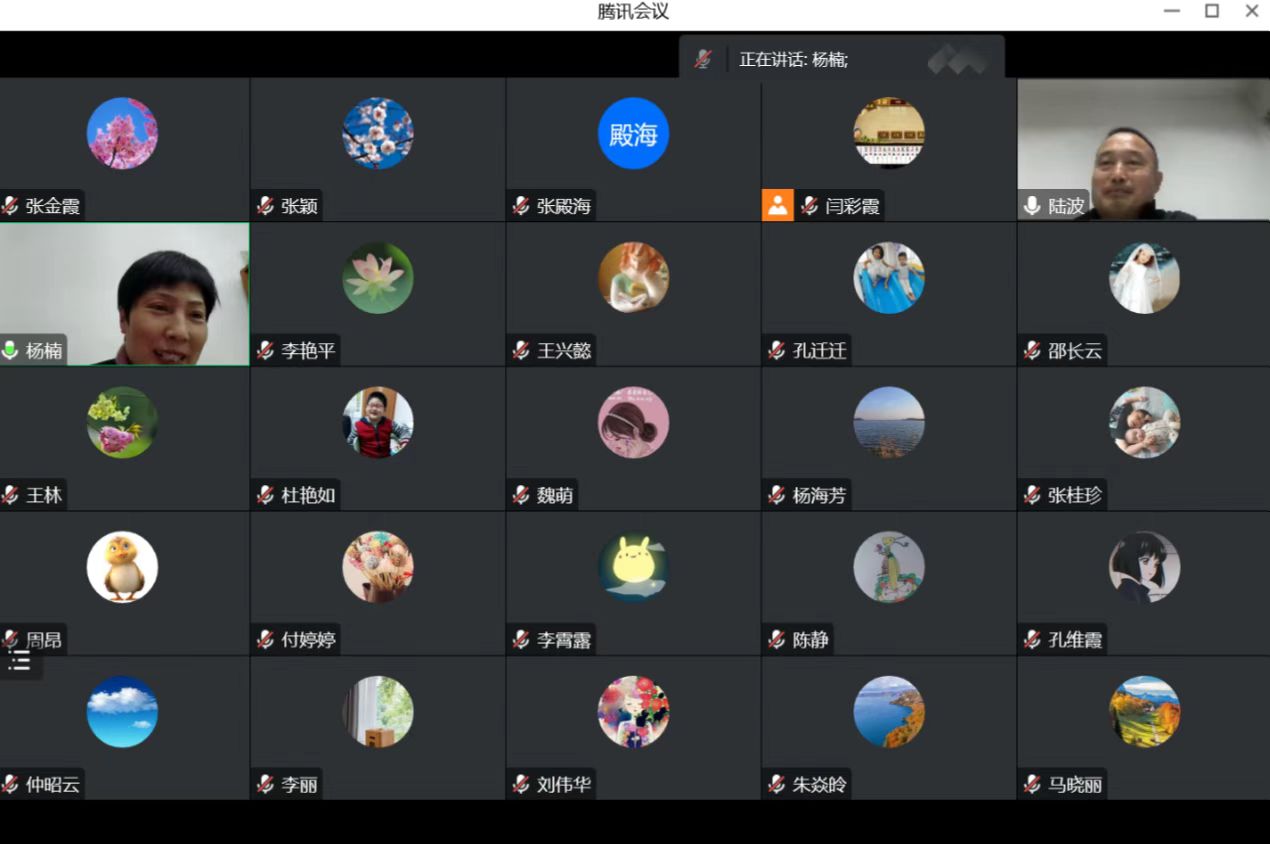
Task: Select 孔维霞's anime girl avatar
Action: click(1144, 567)
